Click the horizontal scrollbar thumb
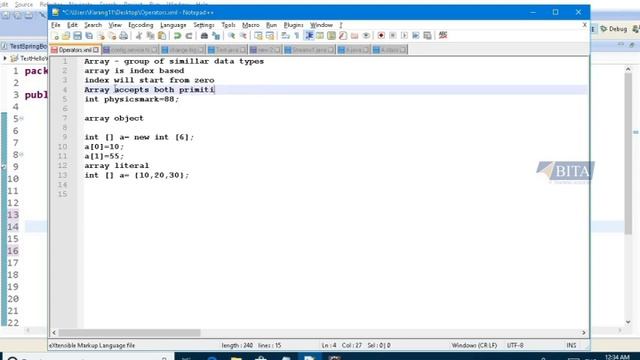 129,333
